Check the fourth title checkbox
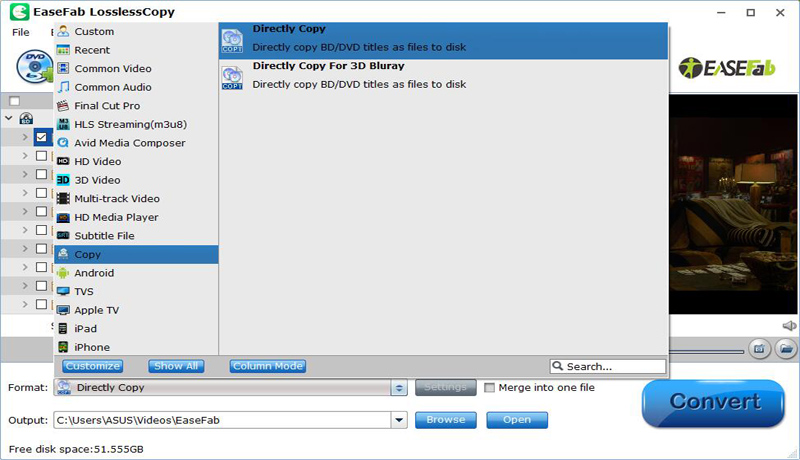The width and height of the screenshot is (800, 460). pos(41,193)
